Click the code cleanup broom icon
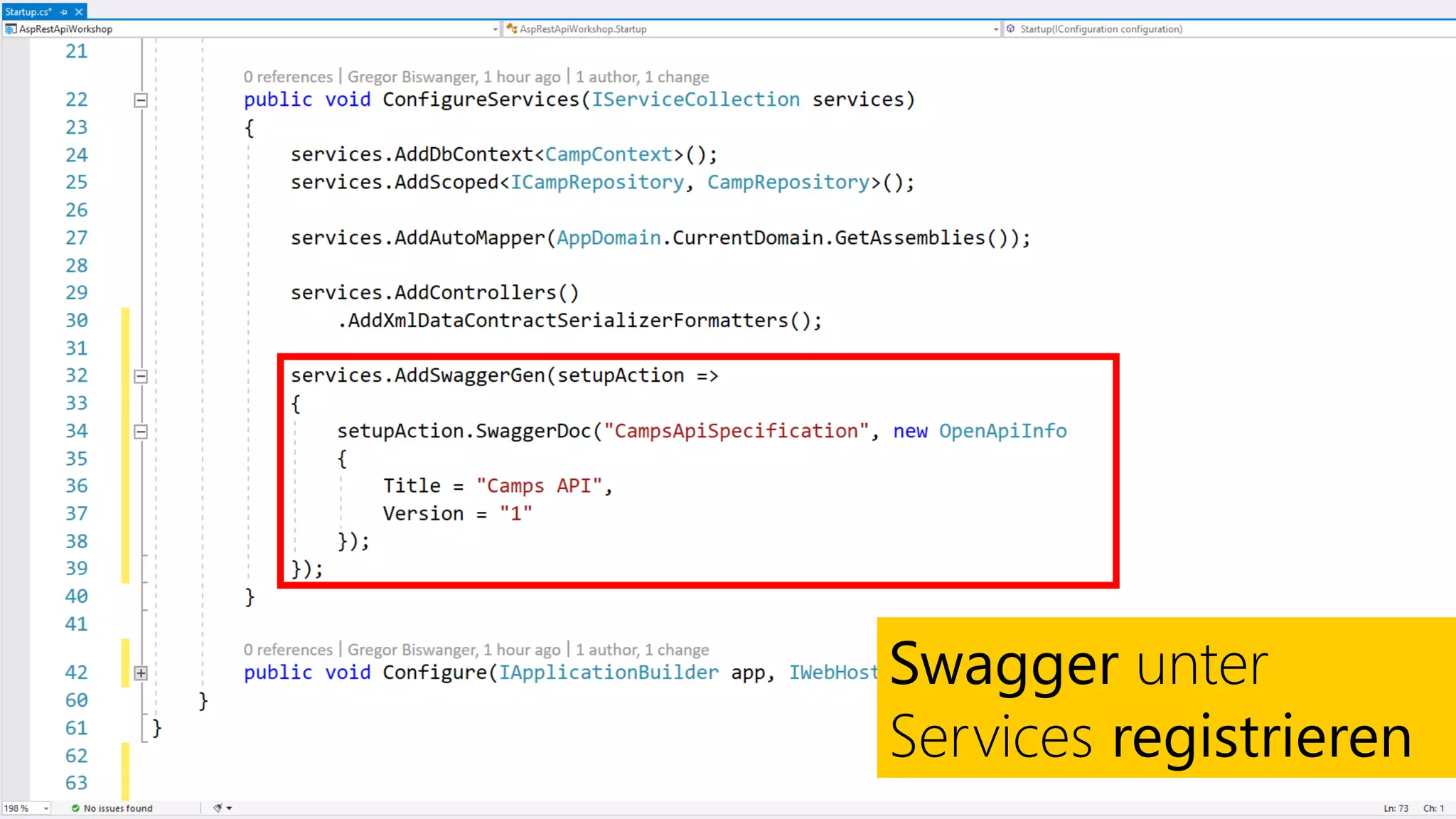Viewport: 1456px width, 819px height. tap(218, 808)
